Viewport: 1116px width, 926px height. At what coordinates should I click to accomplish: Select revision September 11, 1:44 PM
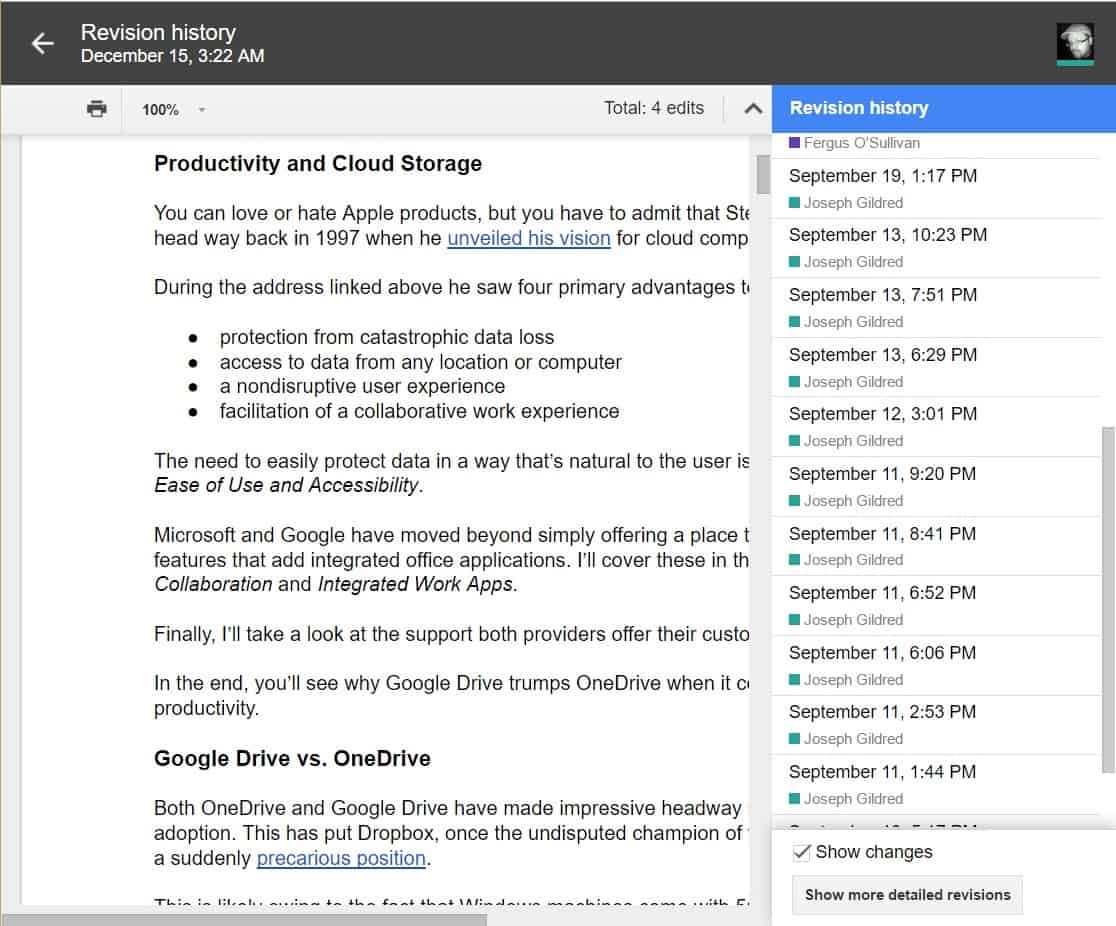[x=936, y=784]
